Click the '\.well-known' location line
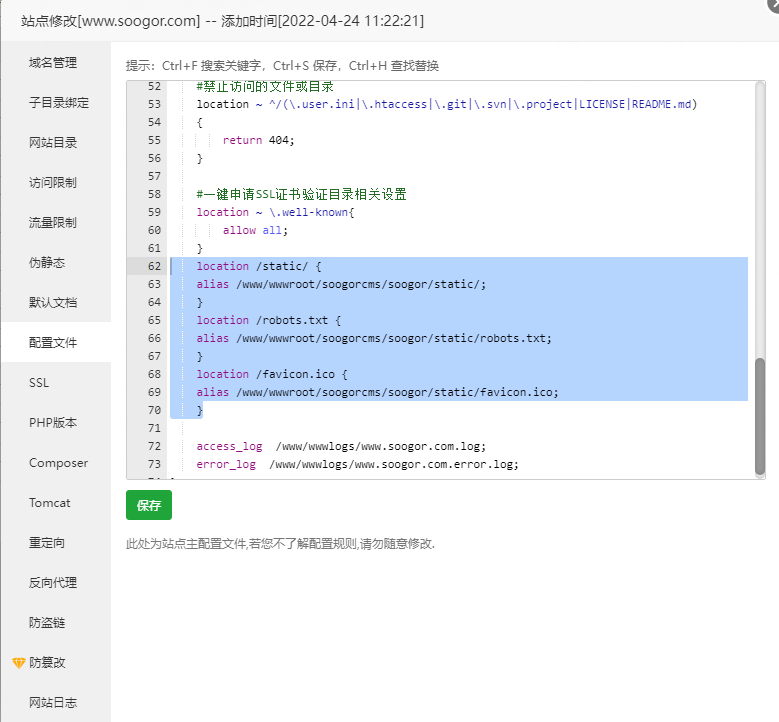779x722 pixels. pos(275,212)
